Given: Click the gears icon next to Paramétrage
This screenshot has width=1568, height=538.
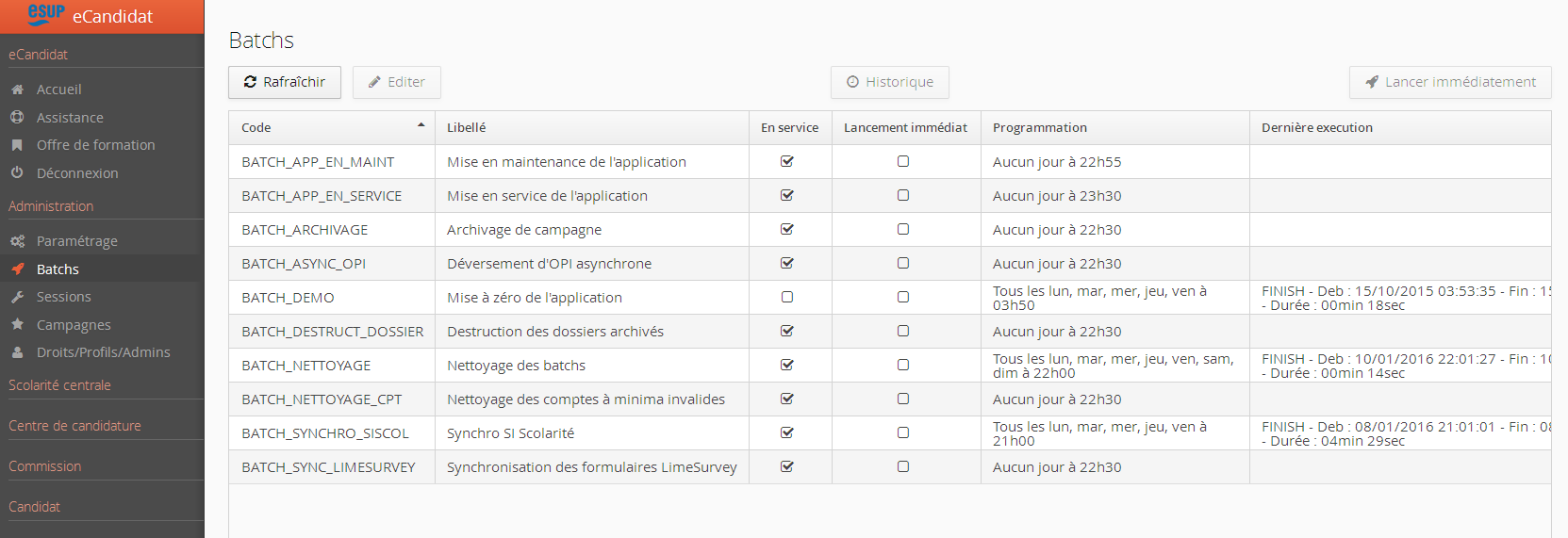Looking at the screenshot, I should point(17,241).
